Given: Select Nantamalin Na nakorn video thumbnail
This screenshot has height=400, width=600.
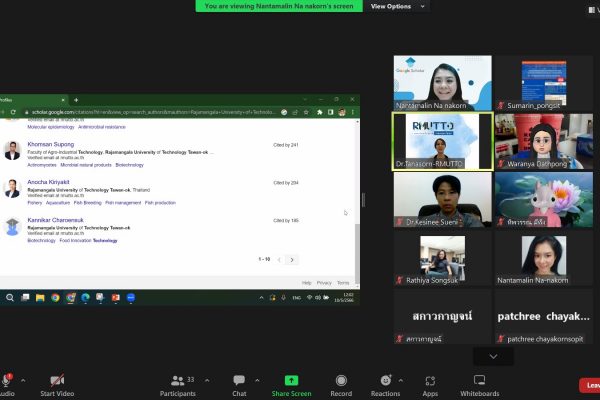Looking at the screenshot, I should coord(443,83).
